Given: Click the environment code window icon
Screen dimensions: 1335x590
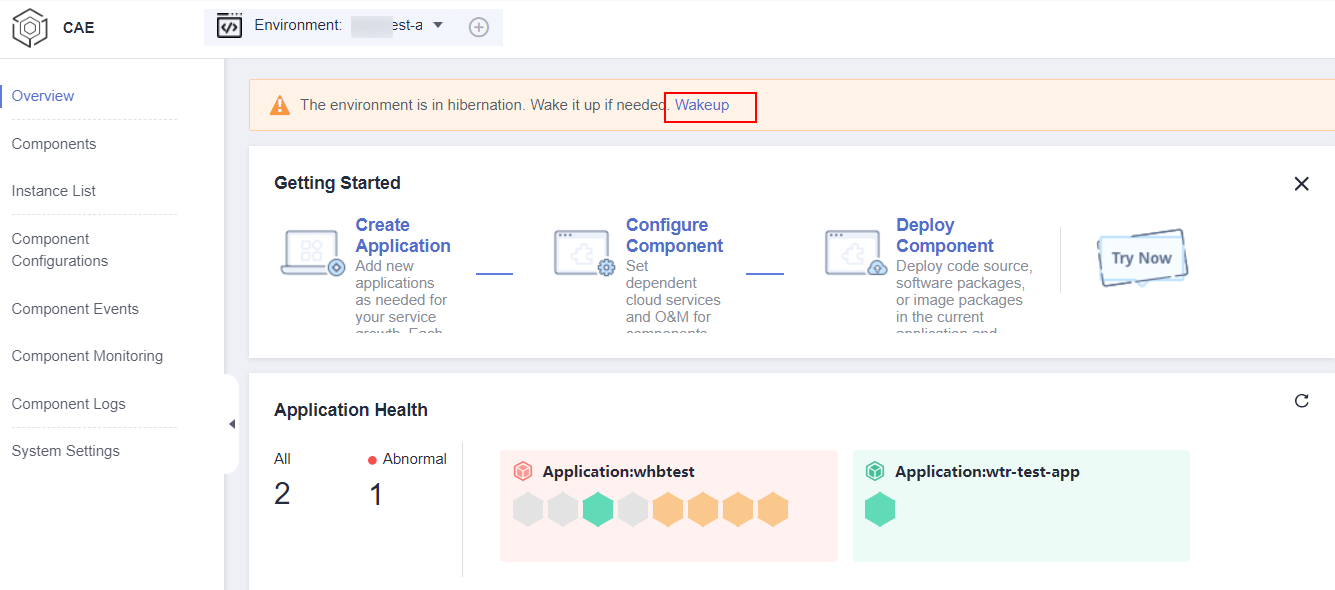Looking at the screenshot, I should (x=229, y=26).
